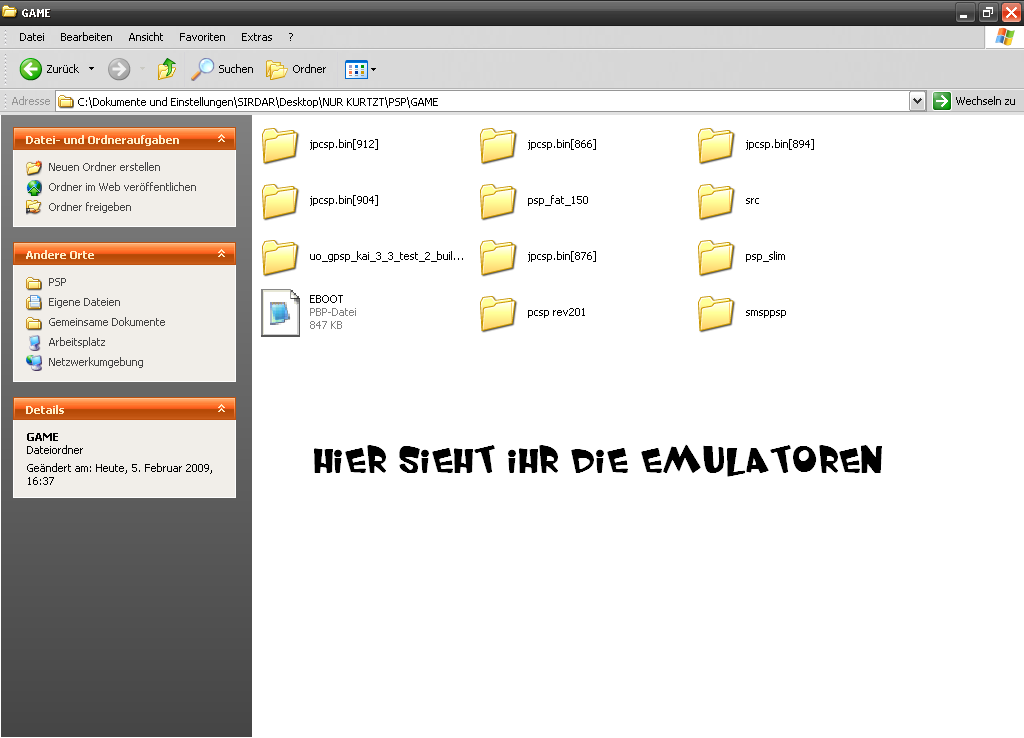Collapse the Datei- und Ordneraufgaben panel
Viewport: 1024px width, 738px height.
(222, 140)
